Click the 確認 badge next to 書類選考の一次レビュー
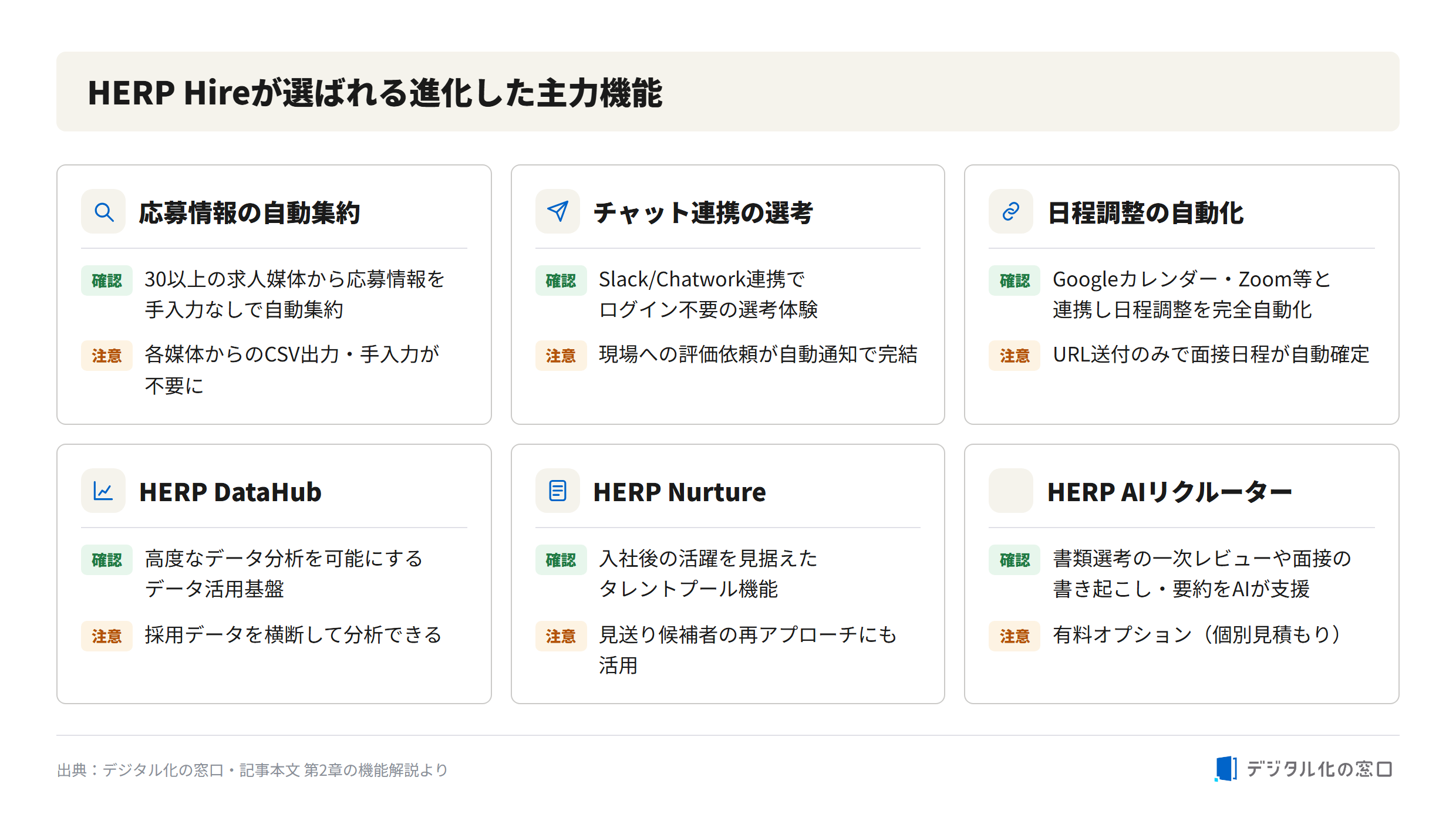Viewport: 1456px width, 838px height. 1015,560
